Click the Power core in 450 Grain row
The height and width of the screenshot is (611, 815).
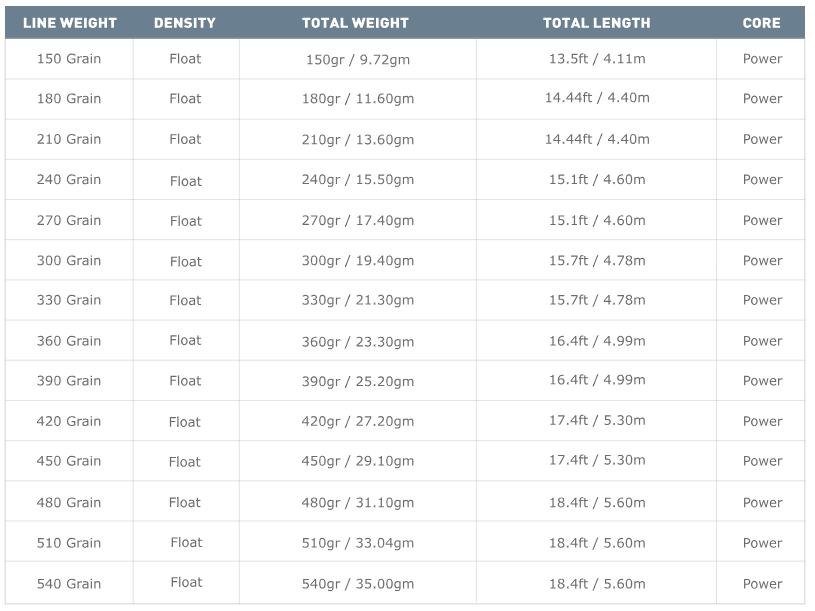(763, 461)
